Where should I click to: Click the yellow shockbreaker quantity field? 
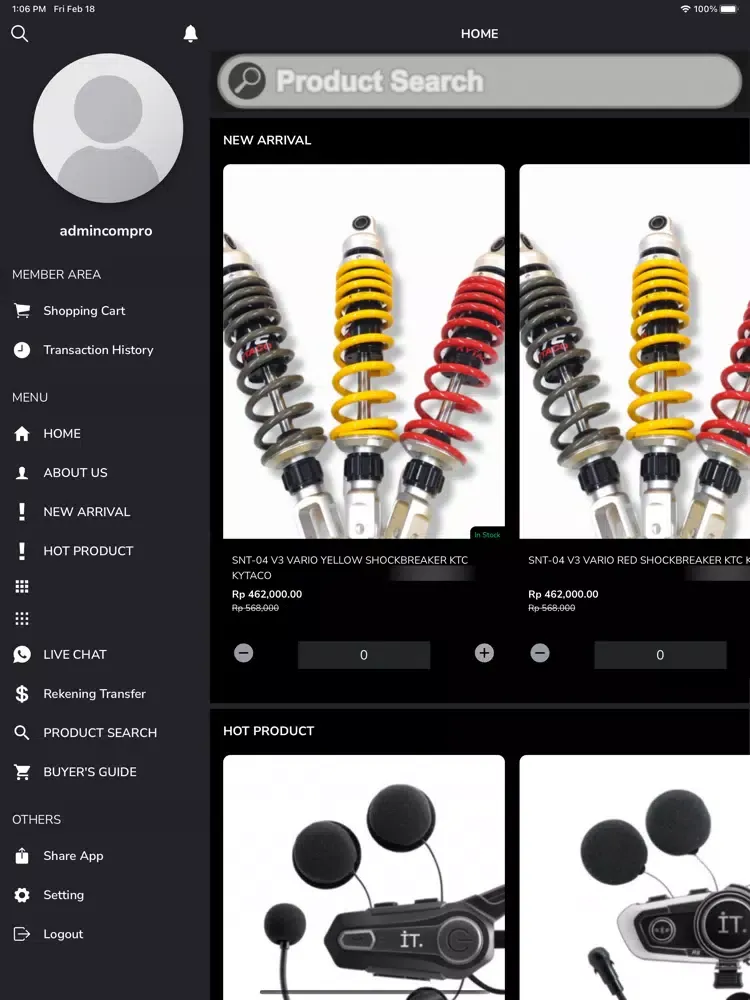[x=364, y=655]
